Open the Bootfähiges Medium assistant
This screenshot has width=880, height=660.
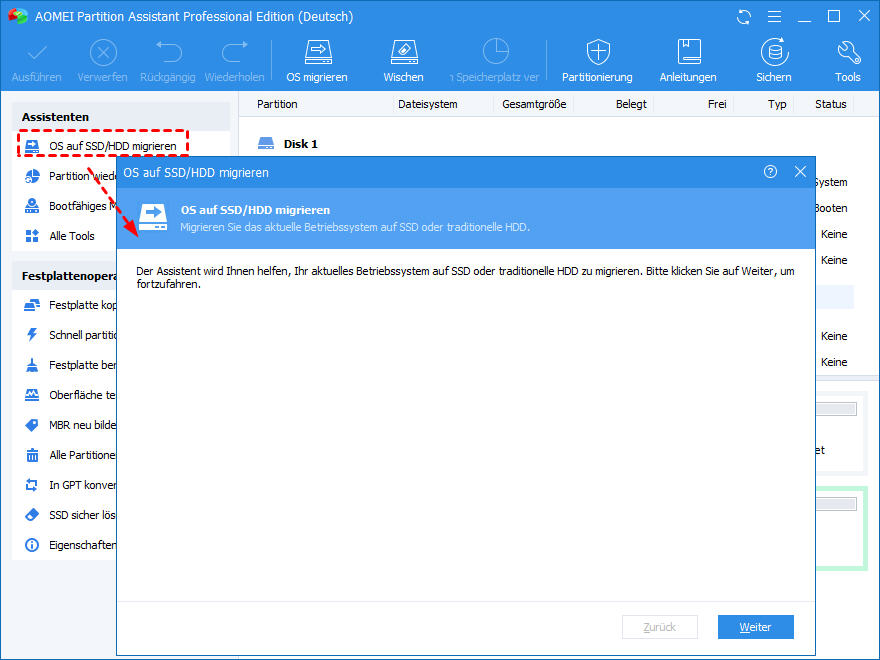(x=70, y=206)
